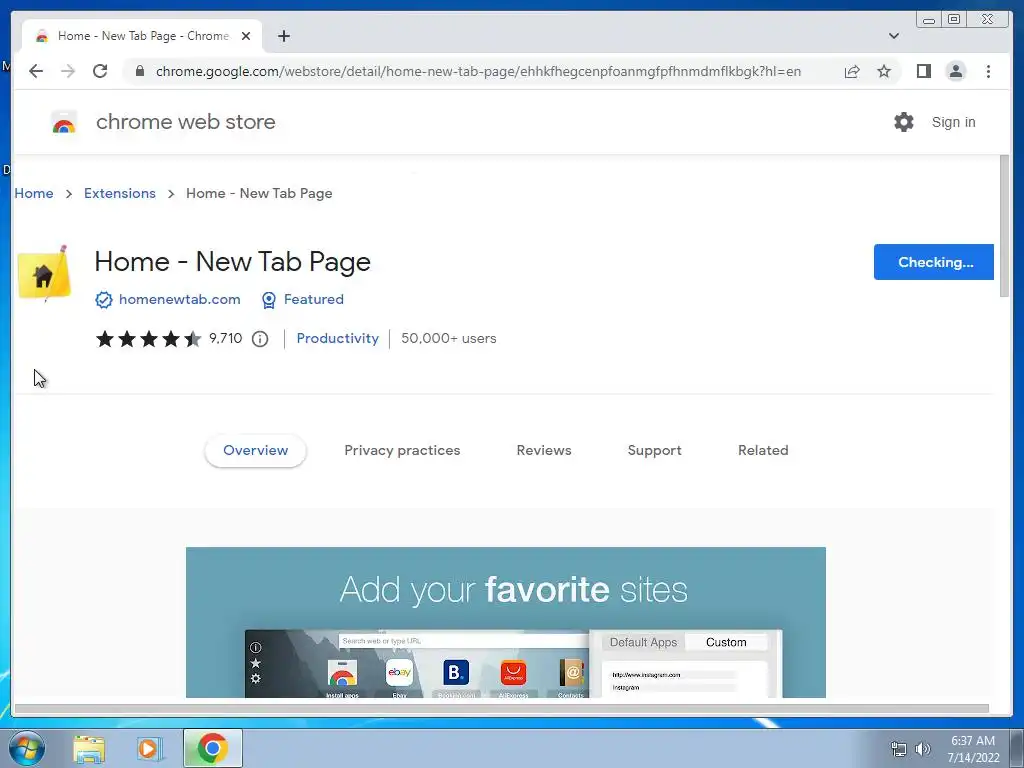Click the Show desktop button
This screenshot has width=1024, height=768.
coord(1017,748)
